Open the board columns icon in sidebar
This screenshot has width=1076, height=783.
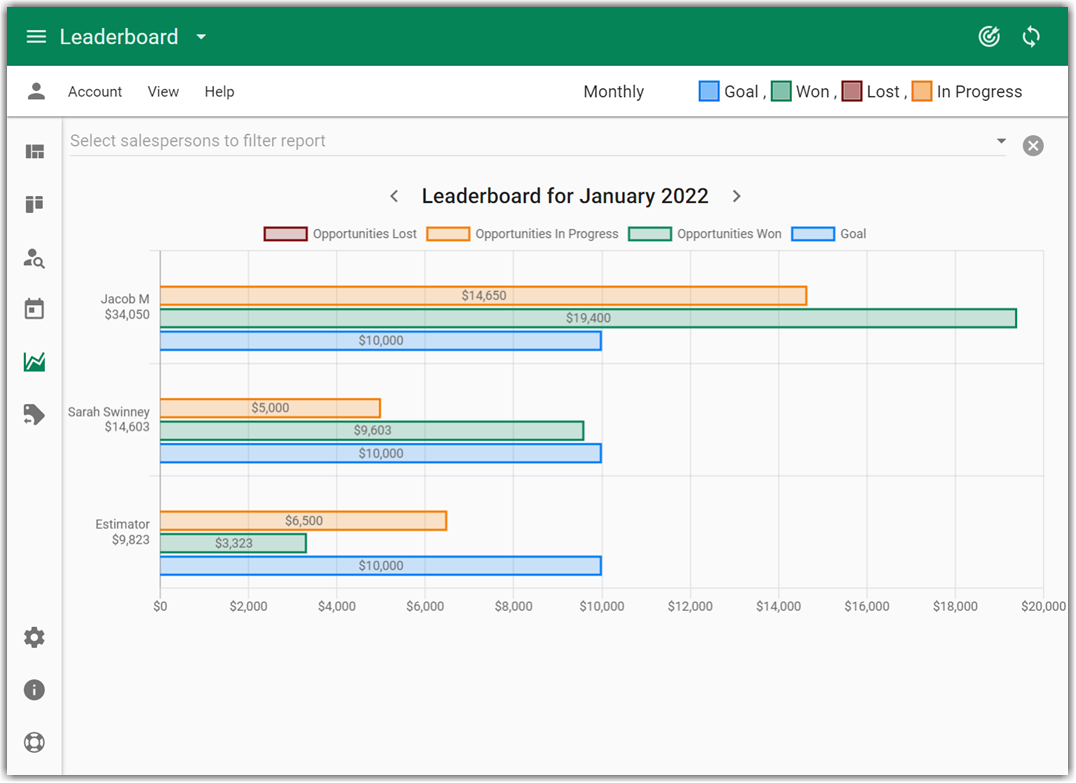[34, 204]
